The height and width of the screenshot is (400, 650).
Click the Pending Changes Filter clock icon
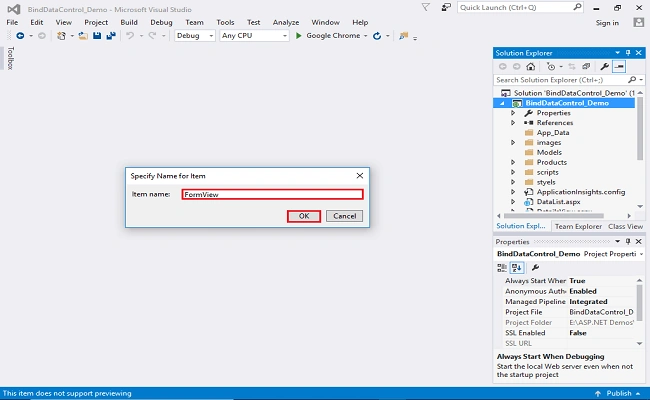[551, 66]
